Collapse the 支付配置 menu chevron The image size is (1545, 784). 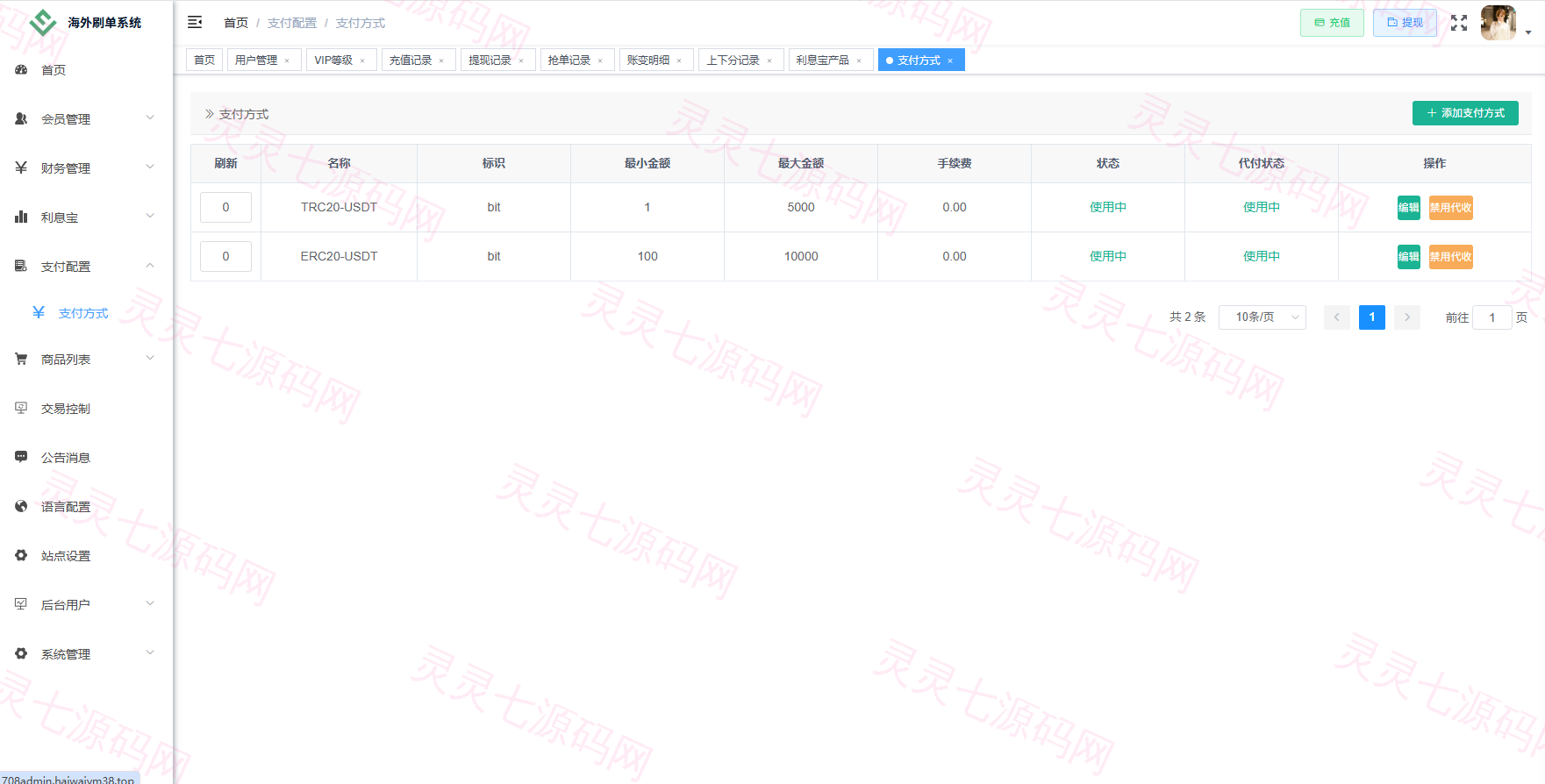pyautogui.click(x=150, y=265)
